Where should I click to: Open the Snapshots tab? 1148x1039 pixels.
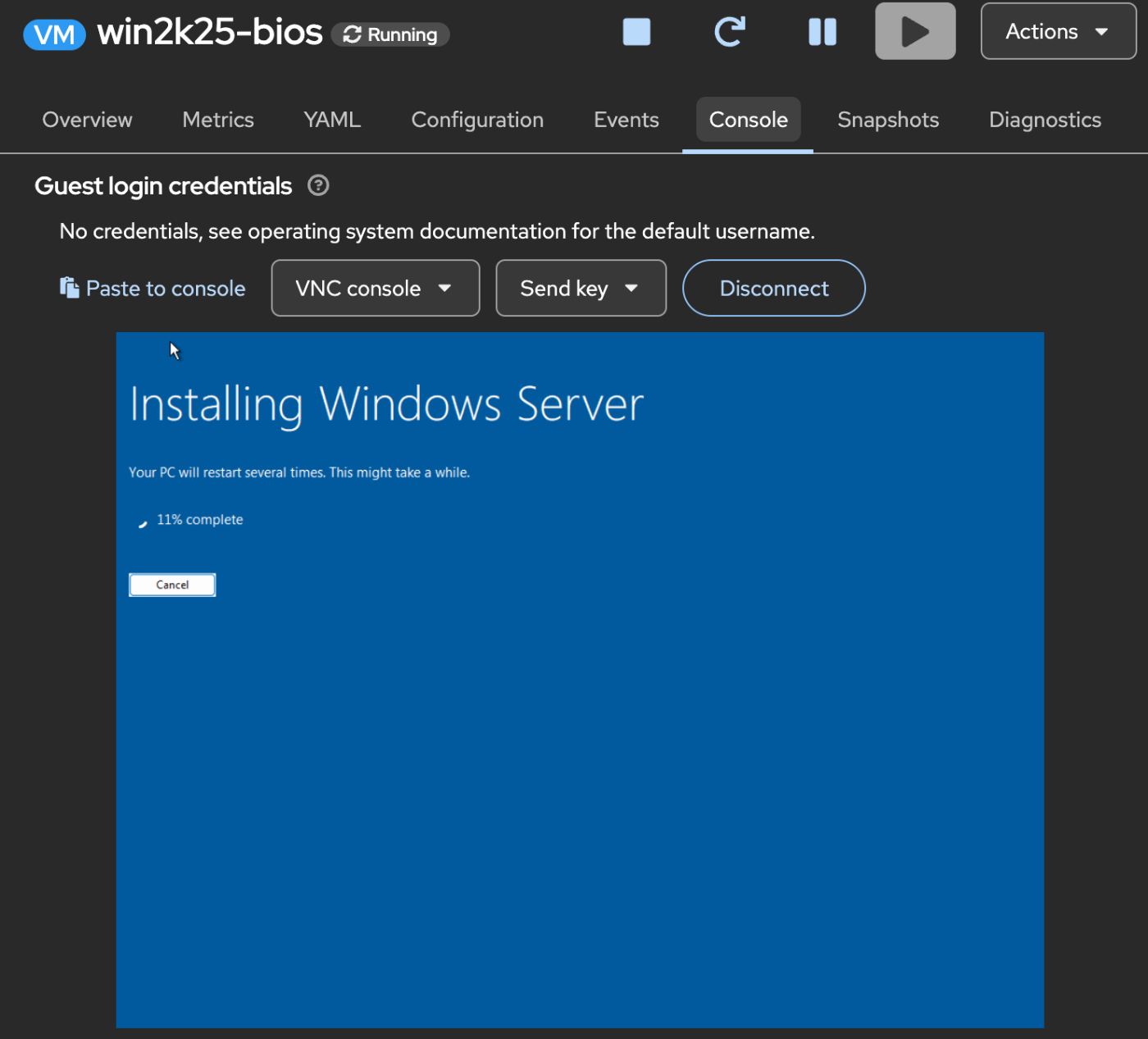point(887,120)
